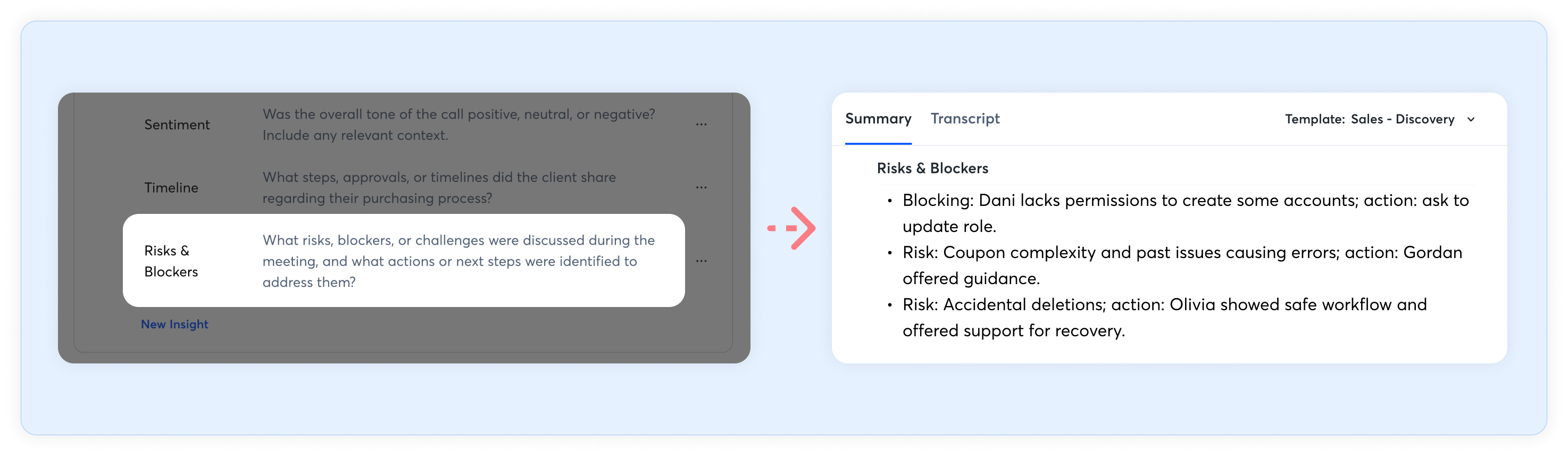The width and height of the screenshot is (1568, 456).
Task: Edit the Sentiment prompt about call tone
Action: click(458, 125)
